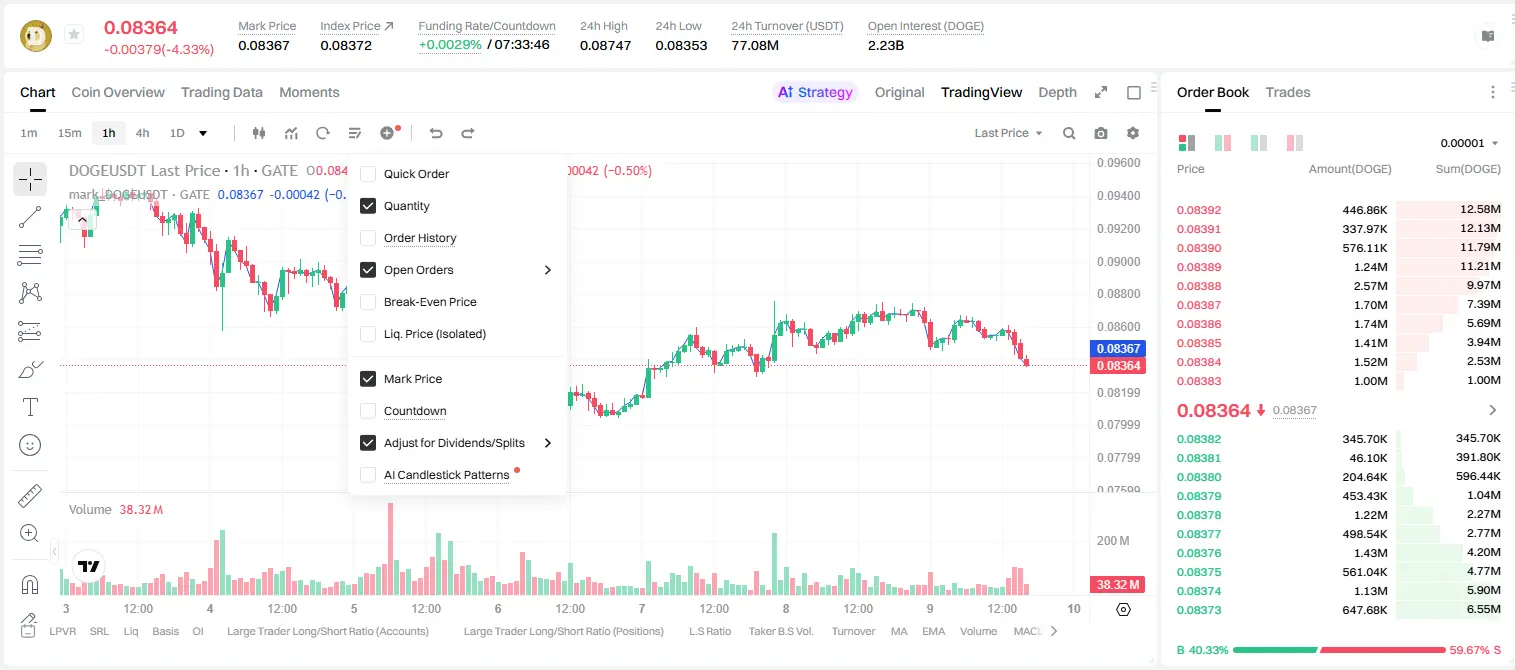Image resolution: width=1515 pixels, height=670 pixels.
Task: Enable AI Candlestick Patterns checkbox
Action: pyautogui.click(x=368, y=475)
